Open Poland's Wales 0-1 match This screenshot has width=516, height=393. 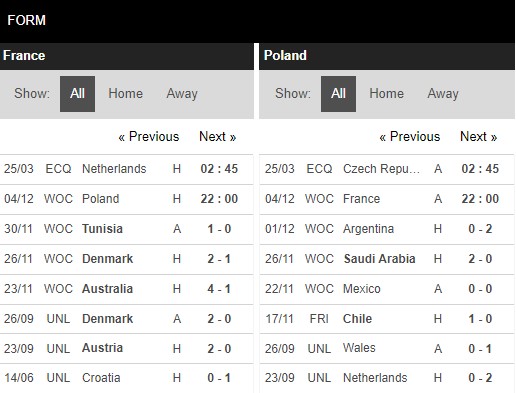pos(387,349)
